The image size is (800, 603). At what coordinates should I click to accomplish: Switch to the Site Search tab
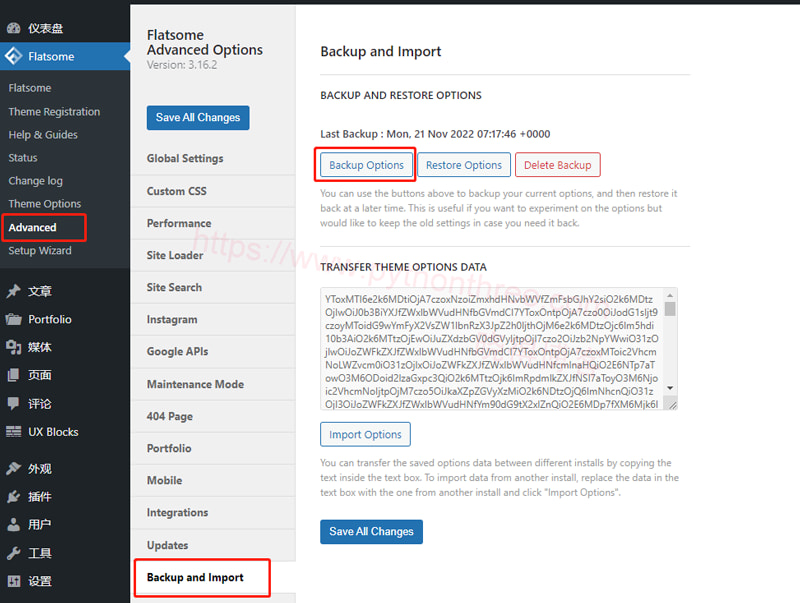click(213, 288)
